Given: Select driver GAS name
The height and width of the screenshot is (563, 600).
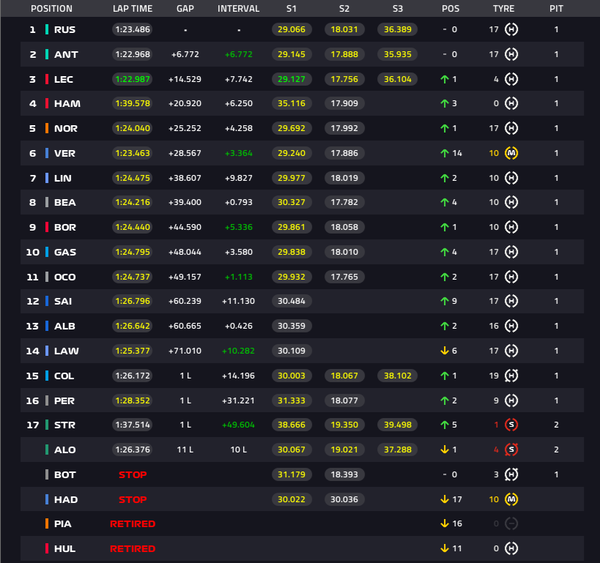Looking at the screenshot, I should pos(65,252).
